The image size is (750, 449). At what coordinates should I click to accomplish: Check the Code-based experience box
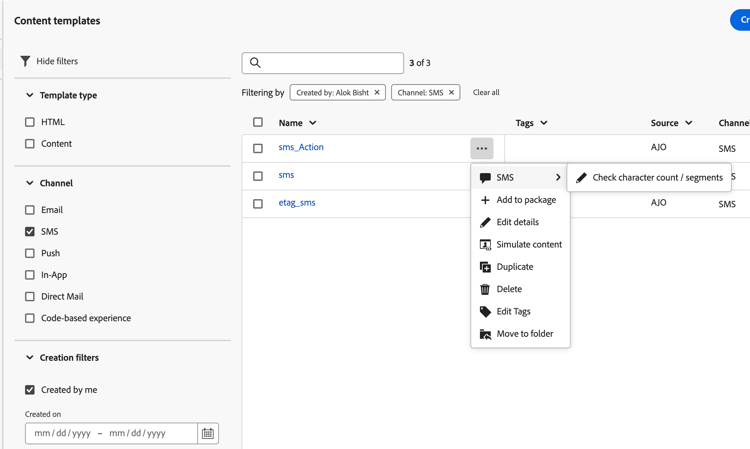[30, 318]
